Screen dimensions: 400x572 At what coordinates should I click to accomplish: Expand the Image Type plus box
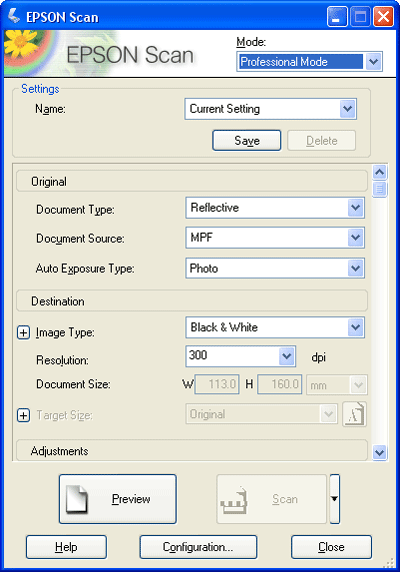[23, 332]
